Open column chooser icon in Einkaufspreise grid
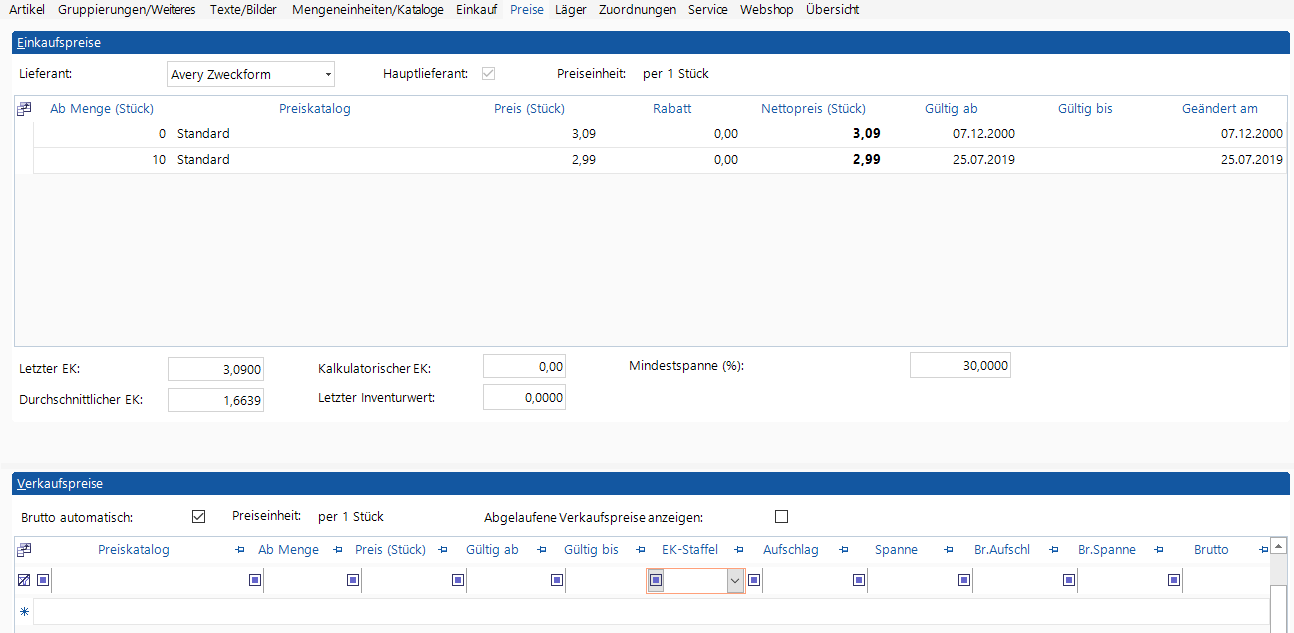Image resolution: width=1294 pixels, height=633 pixels. 24,109
